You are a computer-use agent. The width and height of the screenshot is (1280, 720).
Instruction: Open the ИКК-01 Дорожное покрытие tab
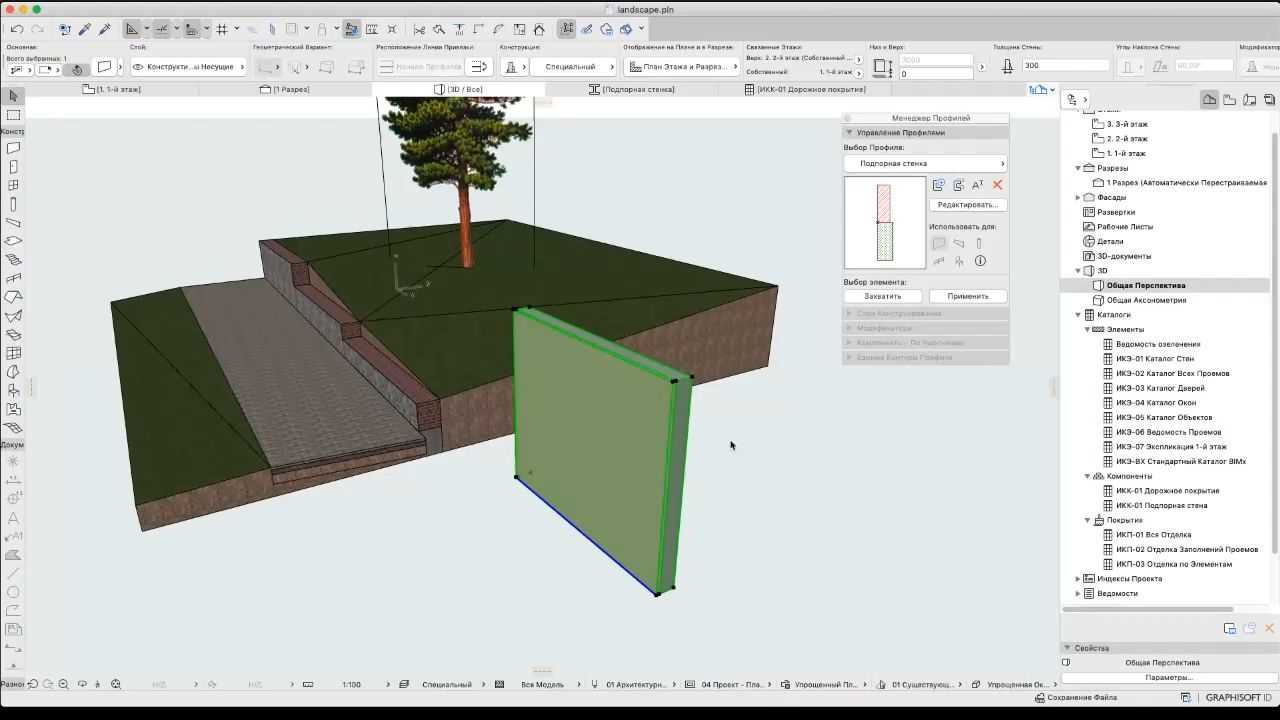[x=805, y=89]
